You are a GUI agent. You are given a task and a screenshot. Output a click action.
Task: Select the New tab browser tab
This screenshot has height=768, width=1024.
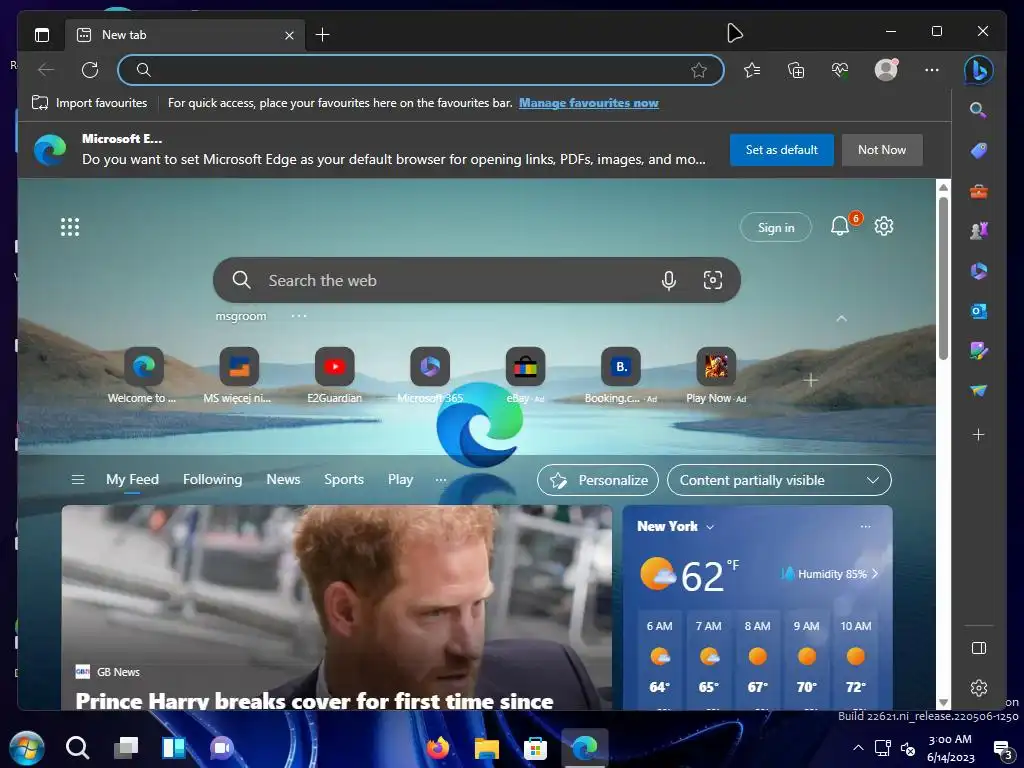click(184, 35)
